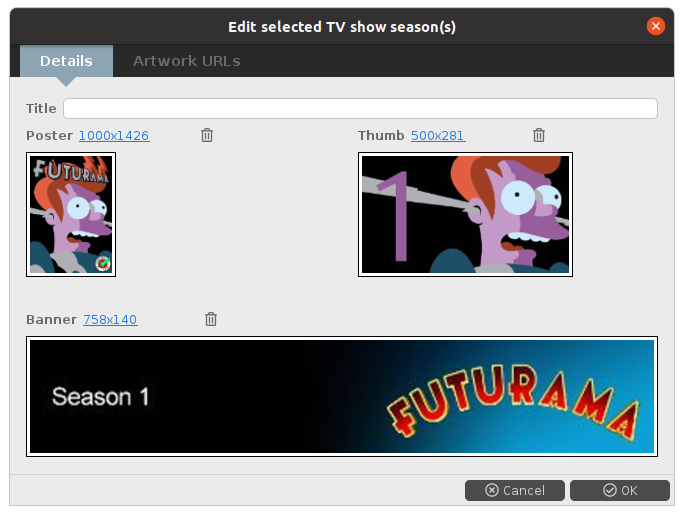
Task: Click the Banner label text
Action: point(51,320)
